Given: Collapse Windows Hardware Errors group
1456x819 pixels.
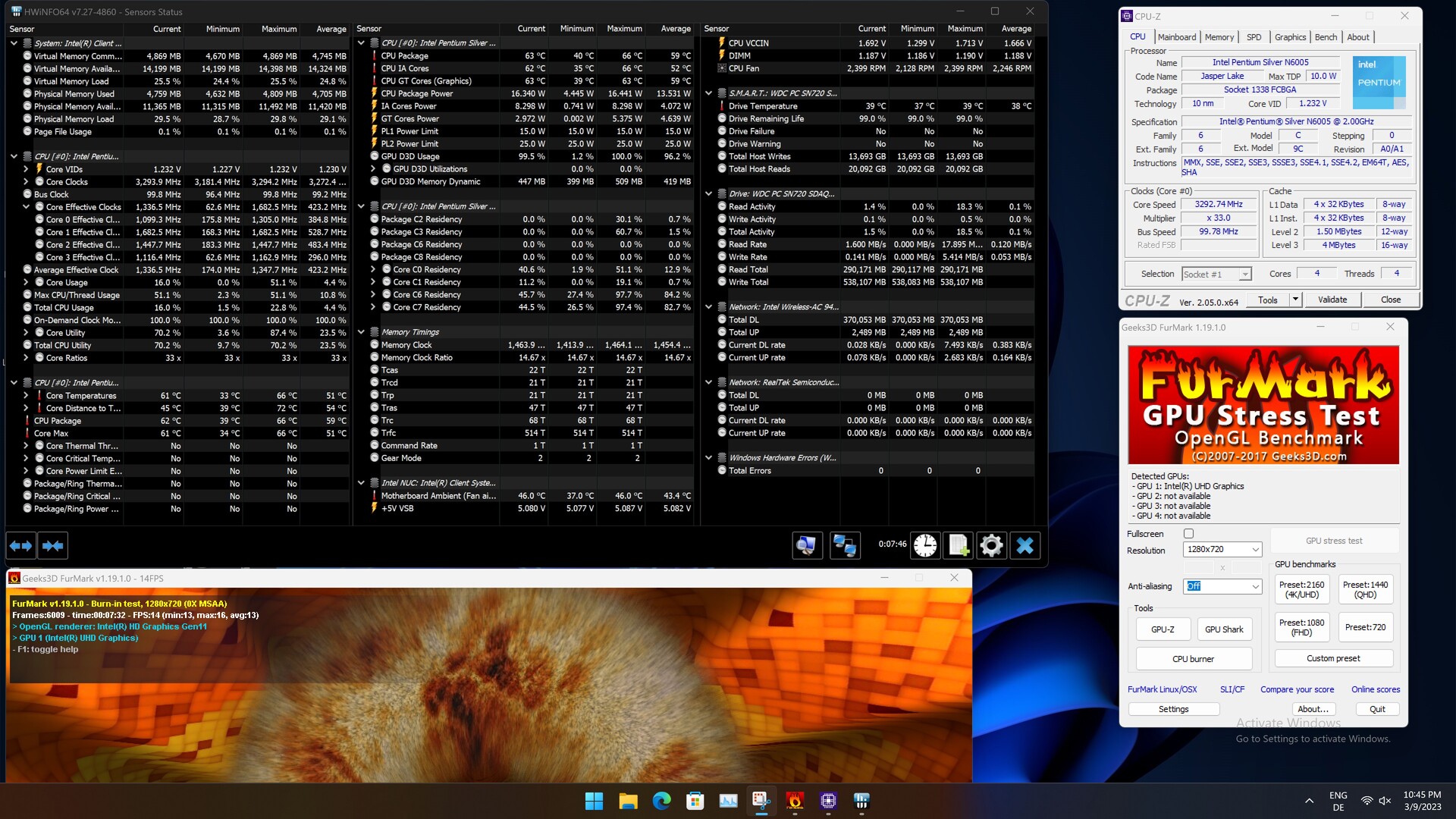Looking at the screenshot, I should coord(708,458).
